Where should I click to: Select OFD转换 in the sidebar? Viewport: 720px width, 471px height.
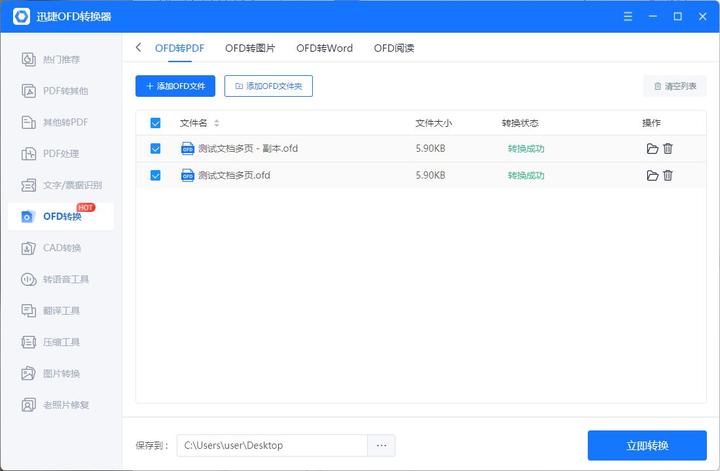[61, 216]
